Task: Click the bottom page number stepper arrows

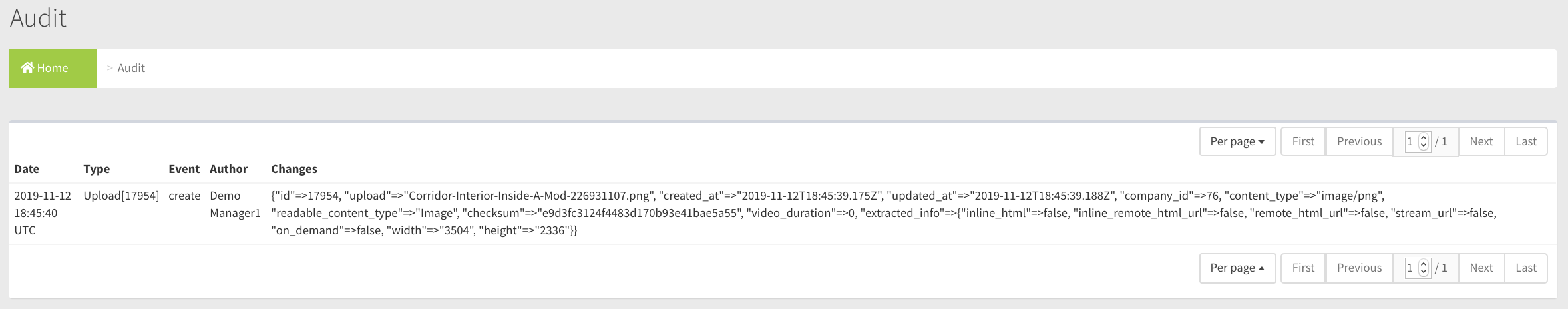Action: click(x=1424, y=268)
